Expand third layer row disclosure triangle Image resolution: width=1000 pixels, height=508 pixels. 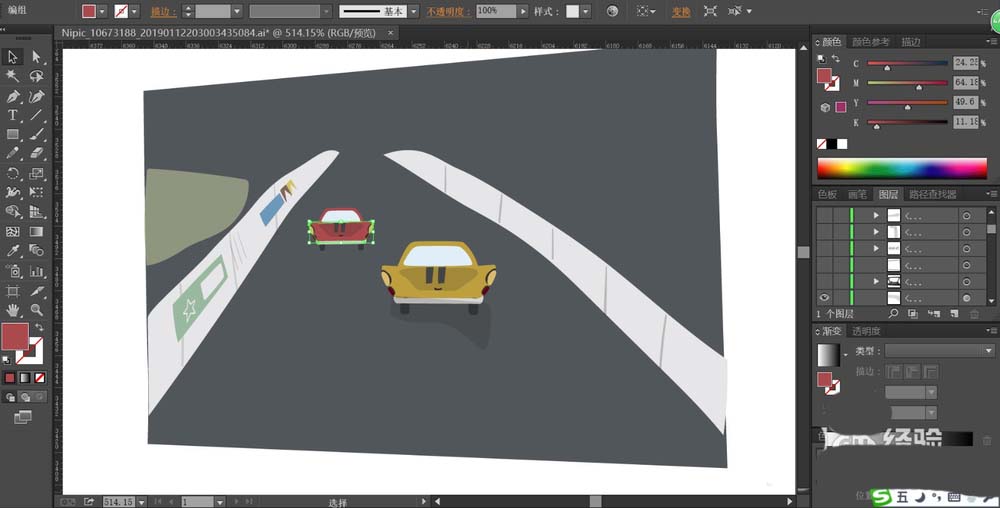click(x=876, y=249)
